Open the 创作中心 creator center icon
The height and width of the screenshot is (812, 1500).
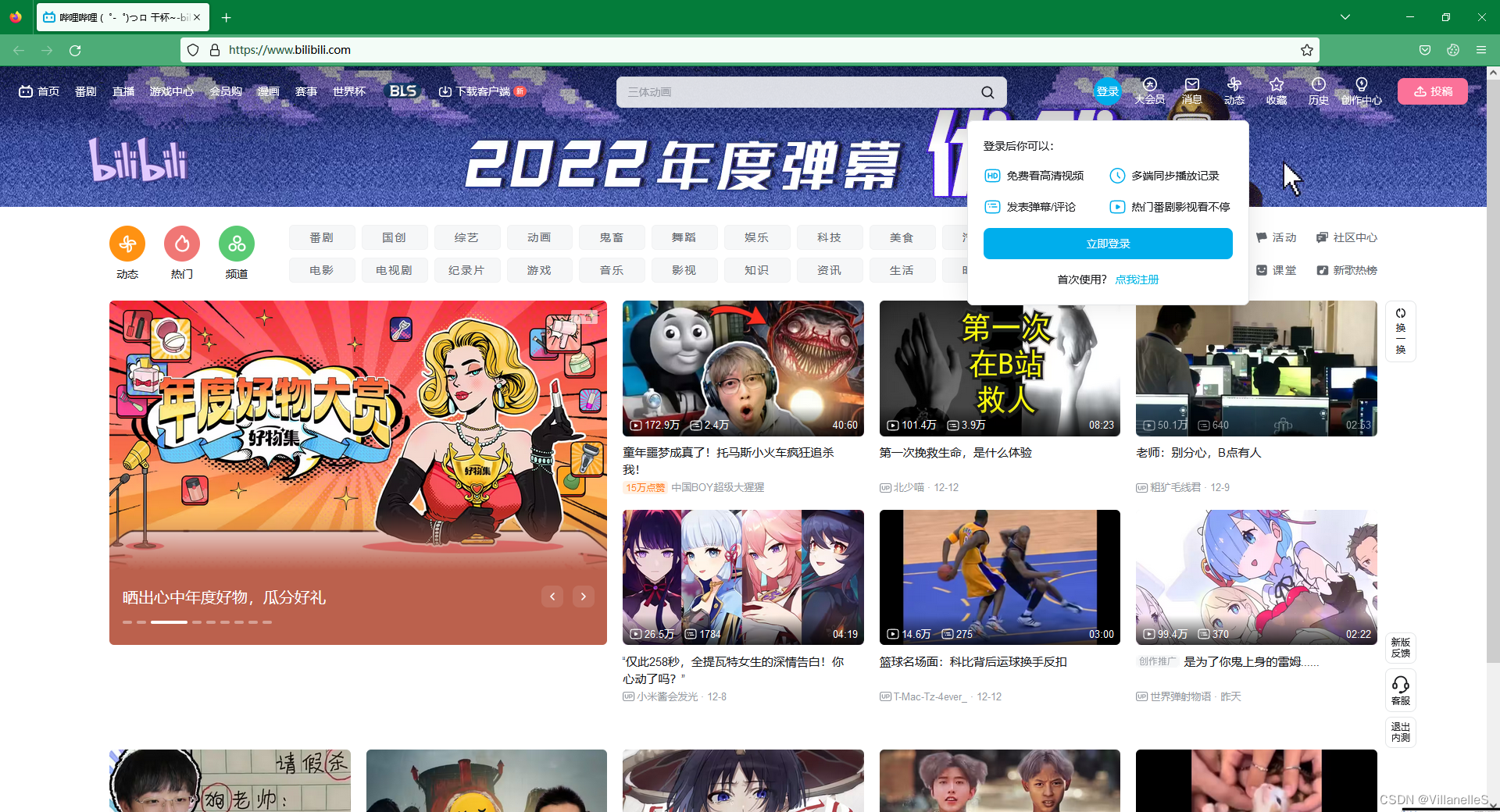point(1362,91)
